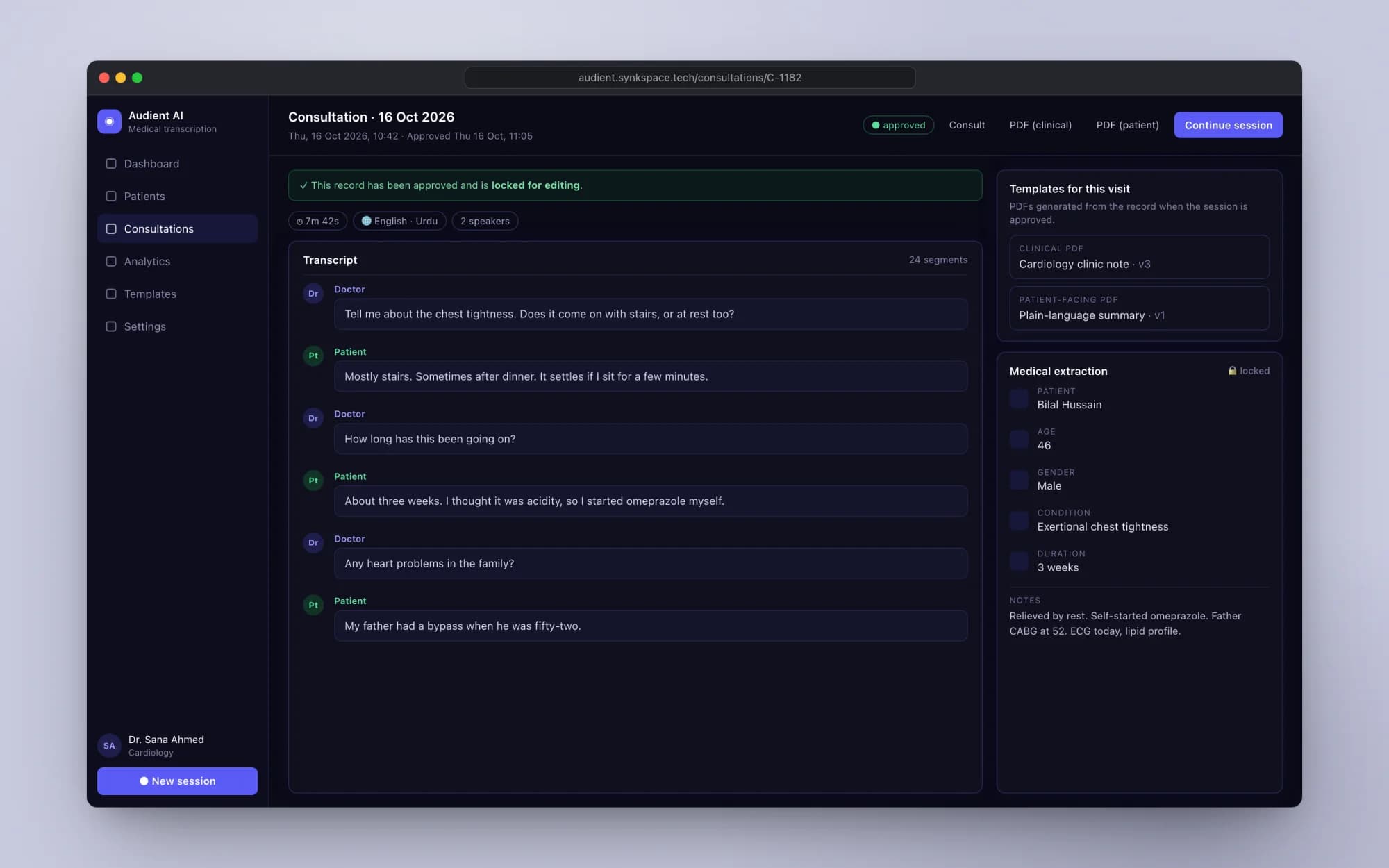
Task: Click the lock icon beside Medical extraction
Action: click(x=1232, y=371)
